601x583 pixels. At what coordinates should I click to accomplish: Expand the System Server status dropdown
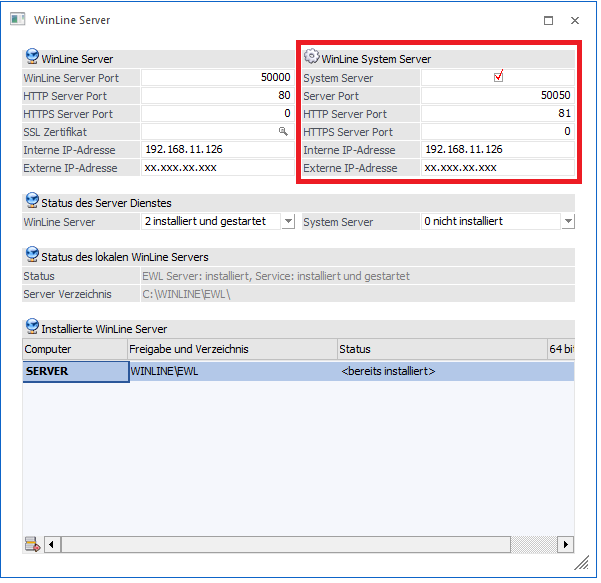(568, 221)
